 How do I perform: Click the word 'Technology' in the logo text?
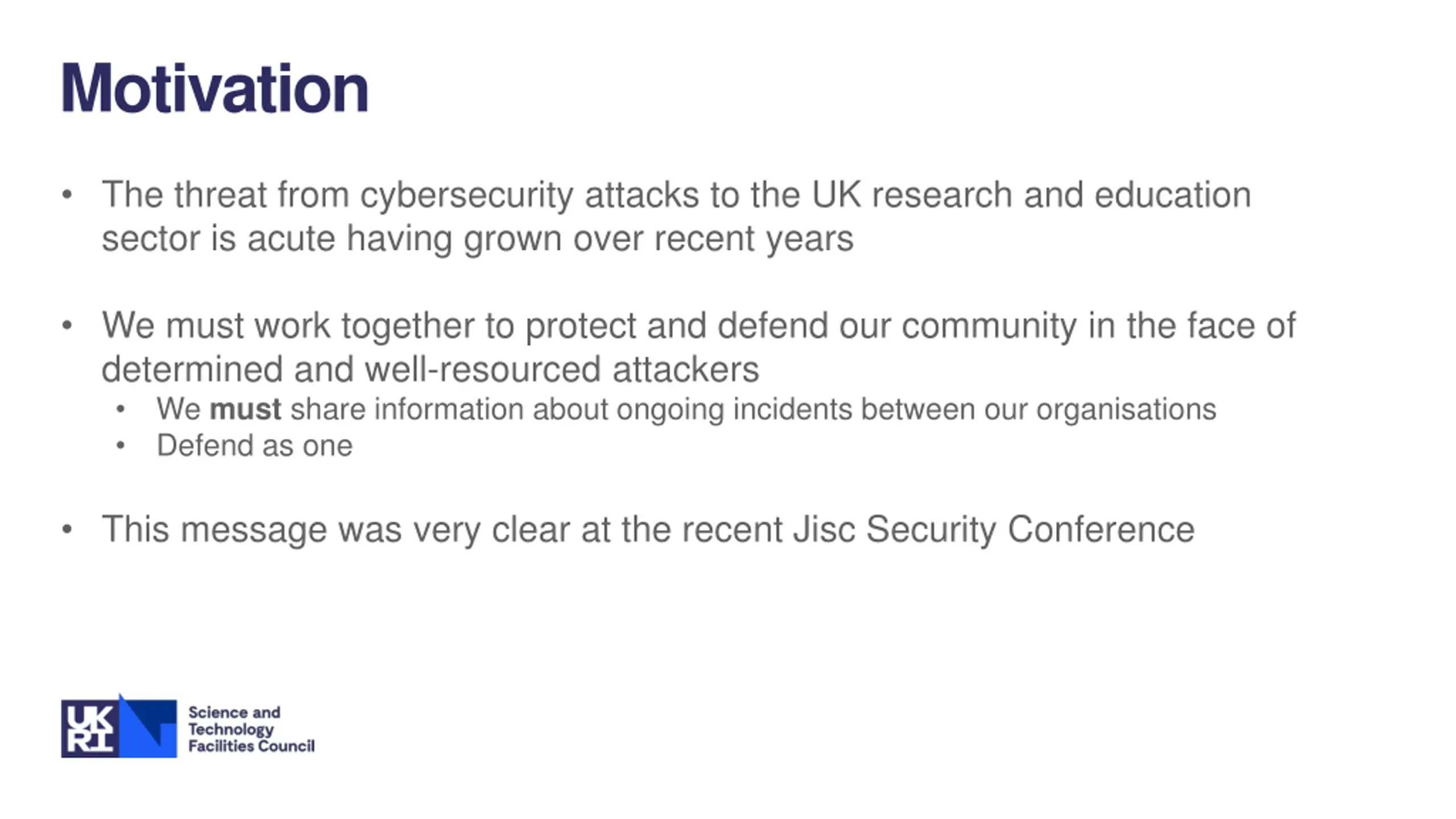[231, 730]
